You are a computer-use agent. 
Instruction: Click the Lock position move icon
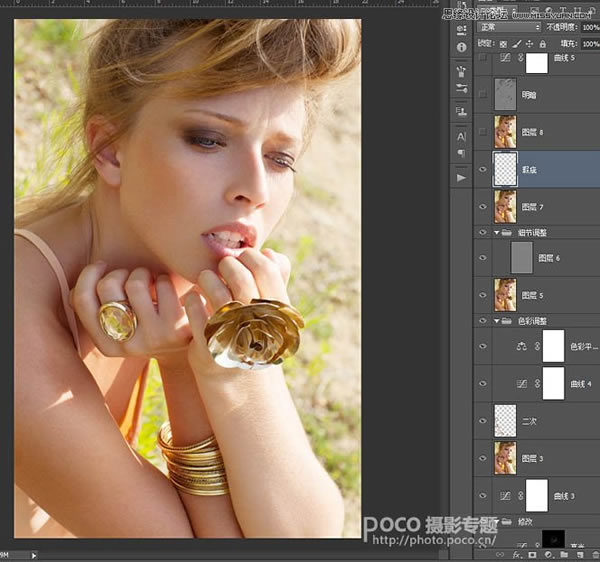tap(529, 44)
